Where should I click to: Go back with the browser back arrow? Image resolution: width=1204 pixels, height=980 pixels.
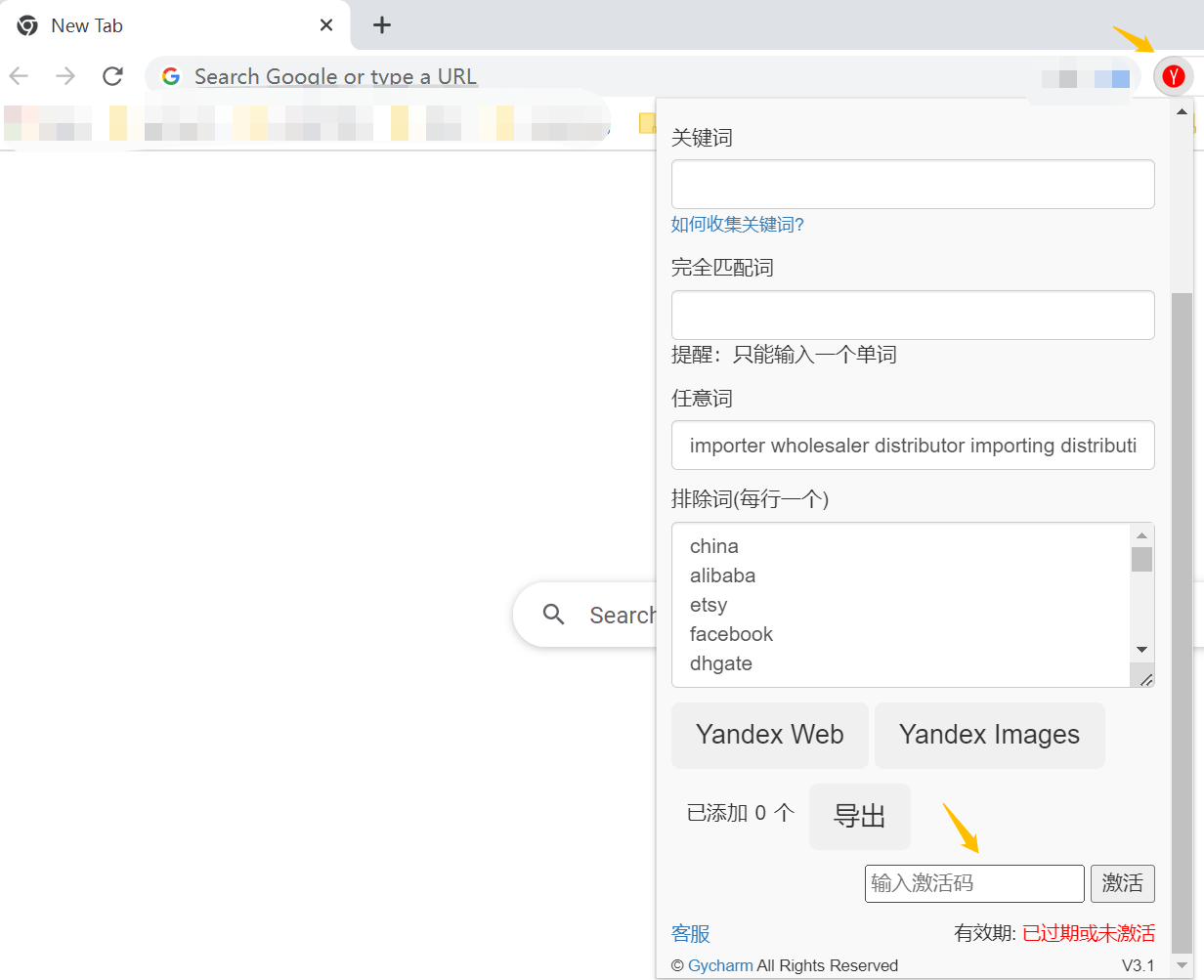[x=20, y=76]
